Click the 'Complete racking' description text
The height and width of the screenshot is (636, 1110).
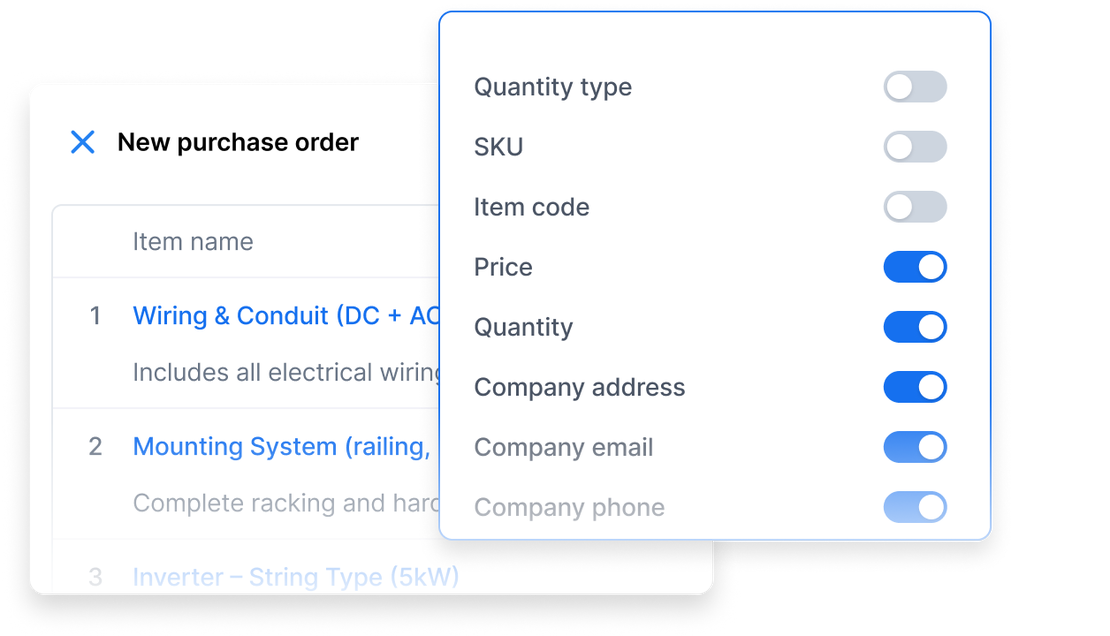[x=286, y=502]
